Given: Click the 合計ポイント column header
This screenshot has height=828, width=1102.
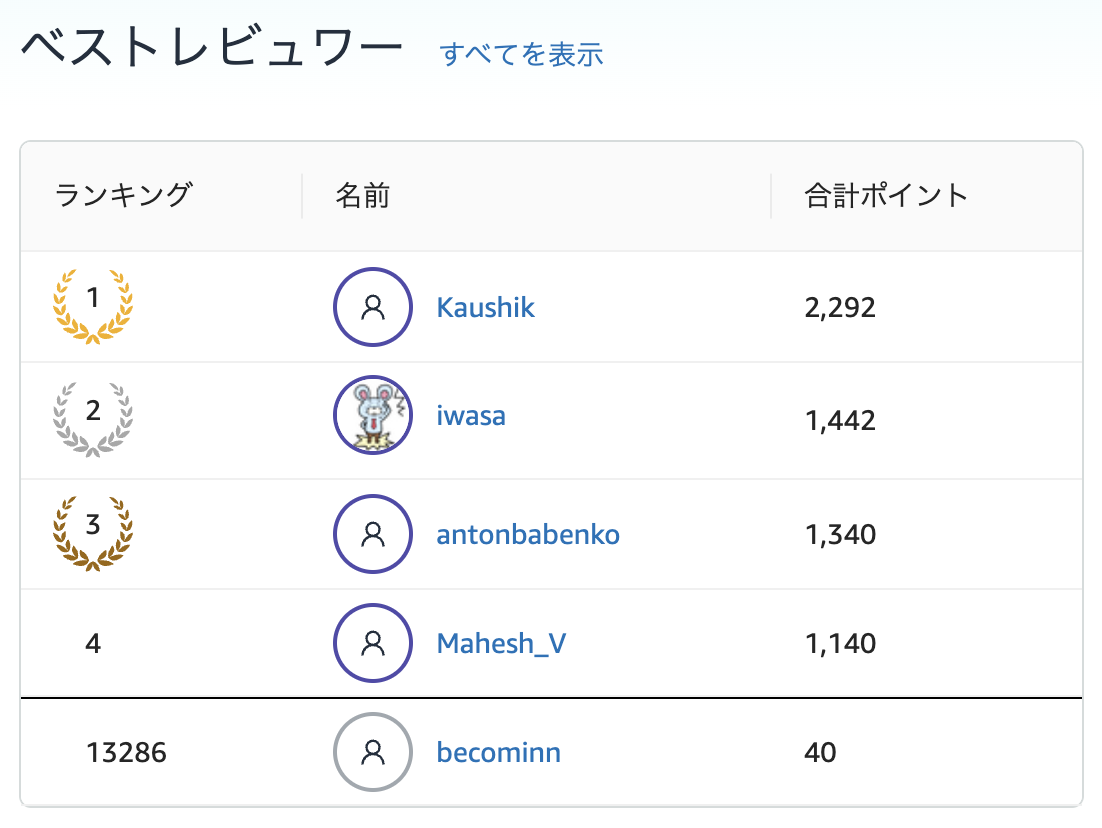Looking at the screenshot, I should [886, 195].
